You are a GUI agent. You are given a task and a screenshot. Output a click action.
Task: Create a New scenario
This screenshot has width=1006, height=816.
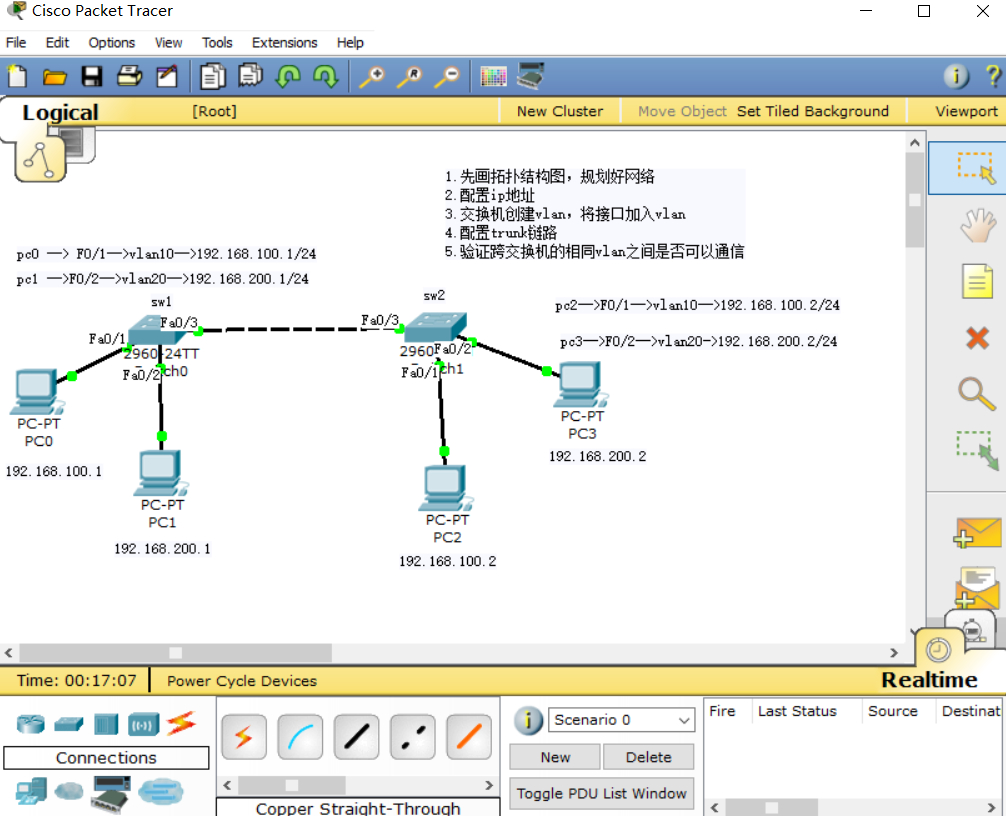tap(555, 757)
